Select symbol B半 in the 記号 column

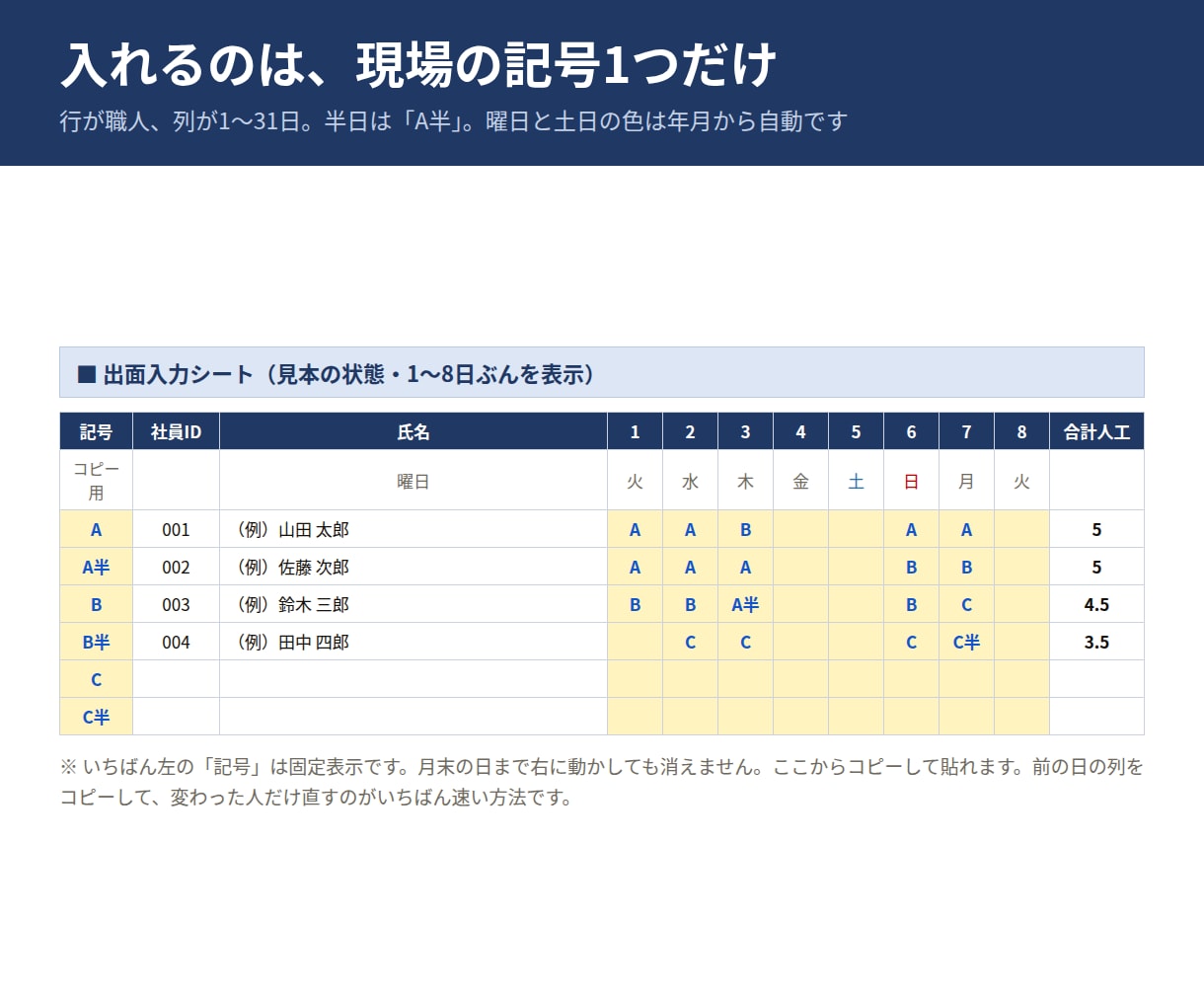tap(96, 642)
